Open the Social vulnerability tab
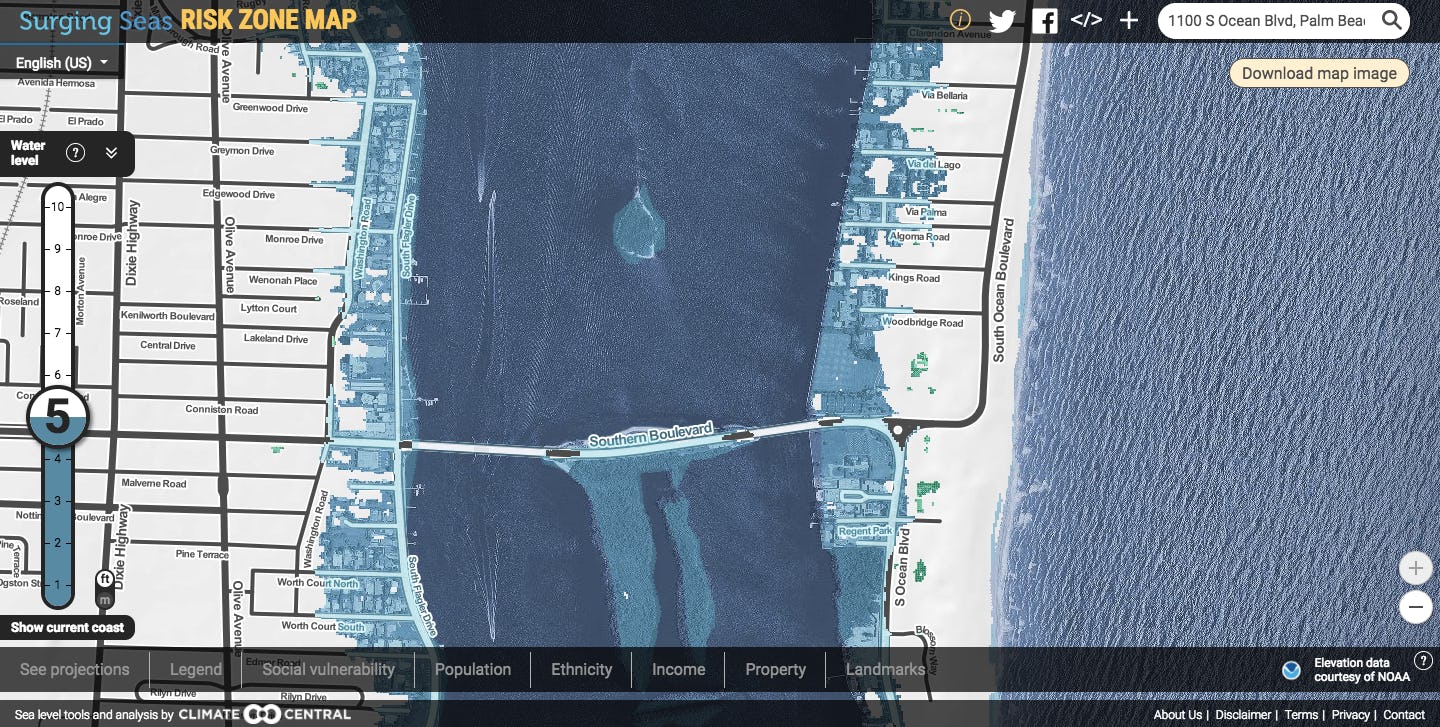The height and width of the screenshot is (727, 1440). tap(328, 670)
